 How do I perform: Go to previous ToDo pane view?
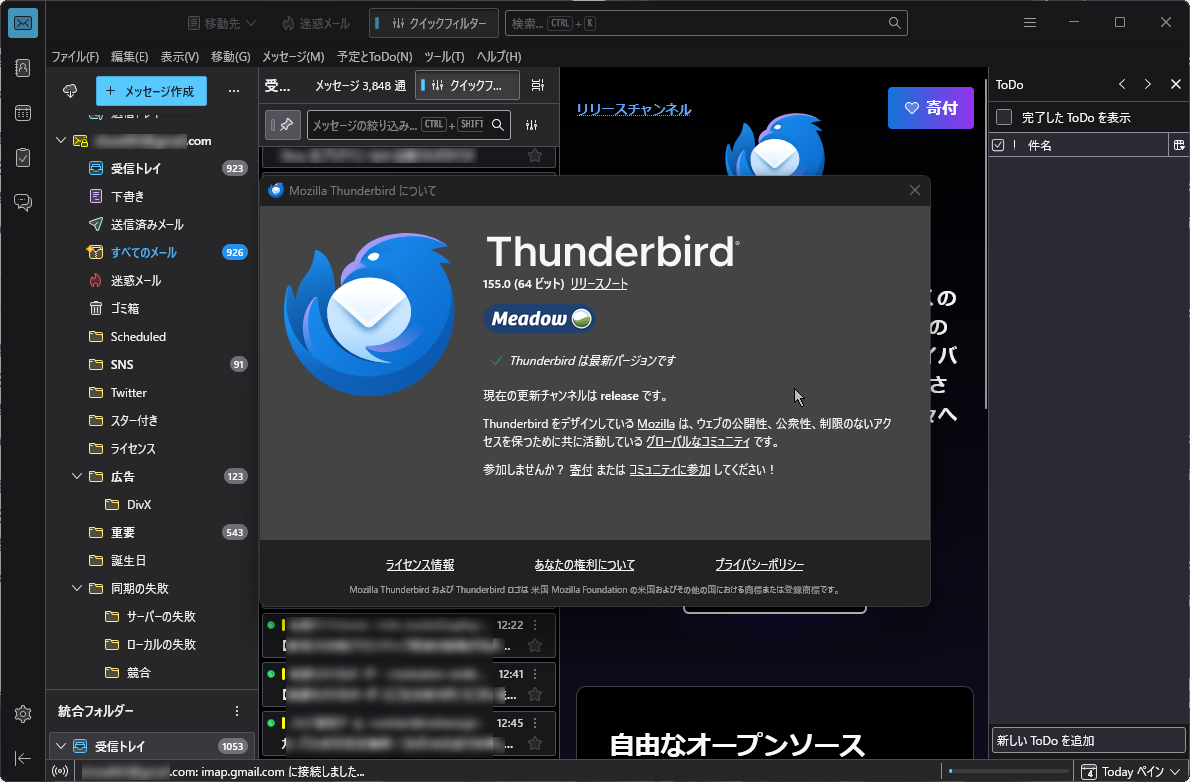1122,84
